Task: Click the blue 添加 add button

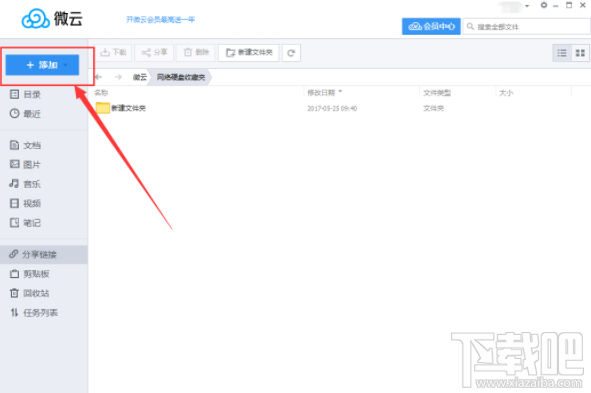Action: coord(42,65)
